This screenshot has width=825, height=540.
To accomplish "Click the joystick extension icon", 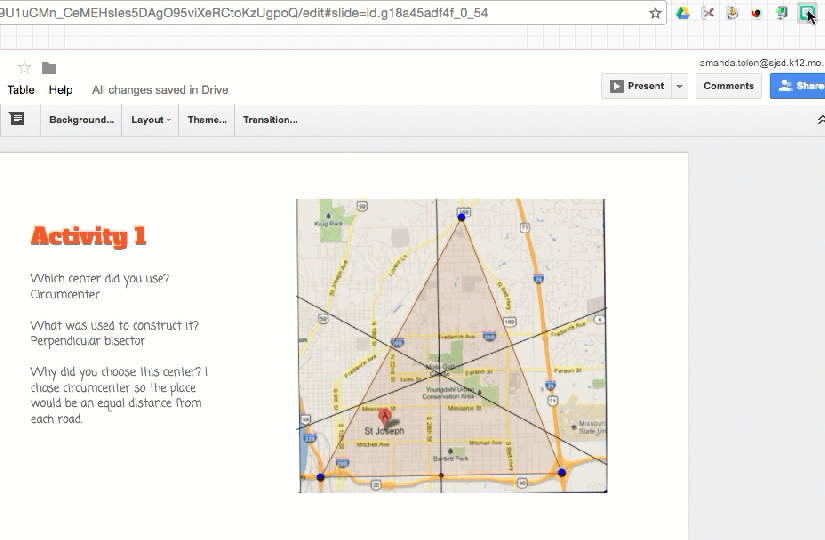I will coord(732,13).
